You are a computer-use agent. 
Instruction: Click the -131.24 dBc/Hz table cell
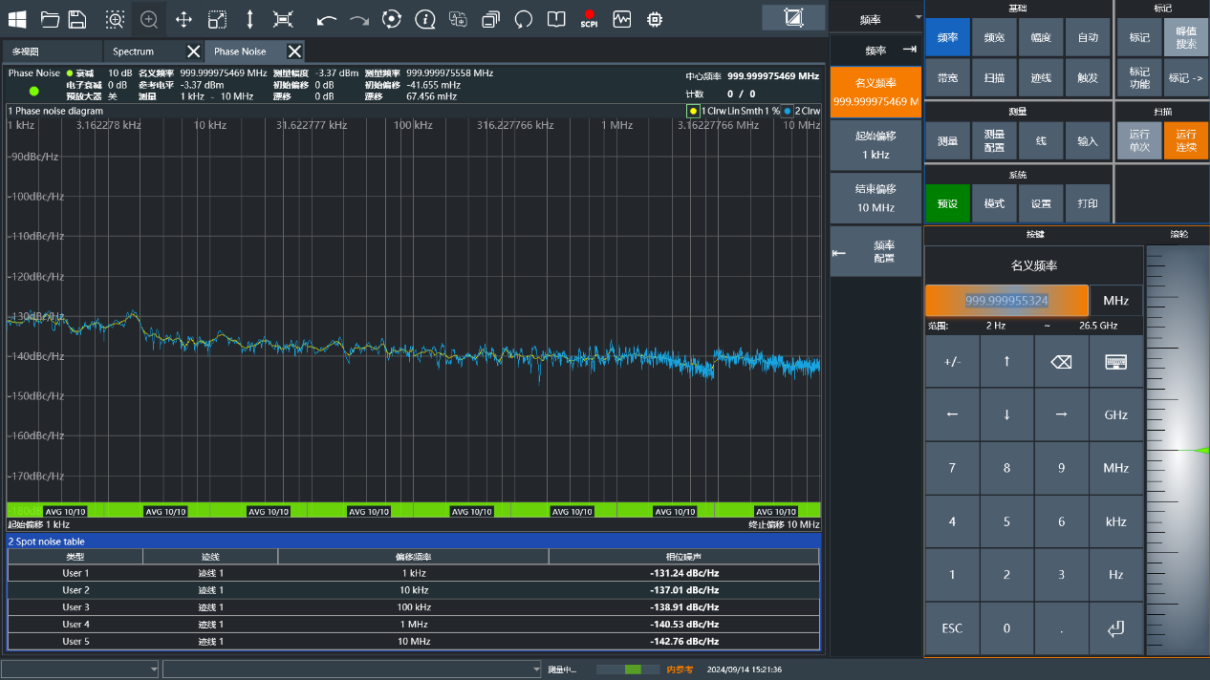point(684,573)
